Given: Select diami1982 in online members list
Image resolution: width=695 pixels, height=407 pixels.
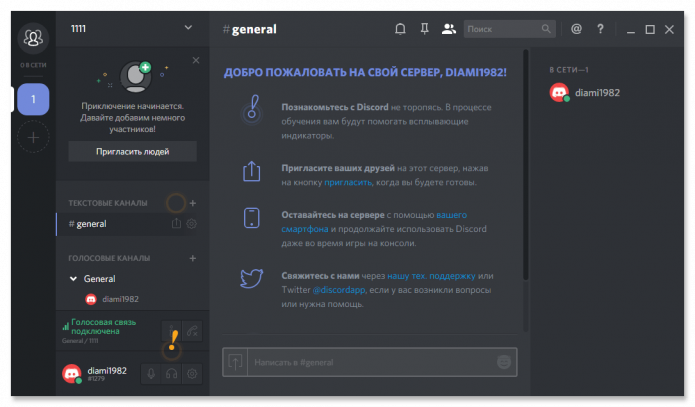Looking at the screenshot, I should click(586, 93).
